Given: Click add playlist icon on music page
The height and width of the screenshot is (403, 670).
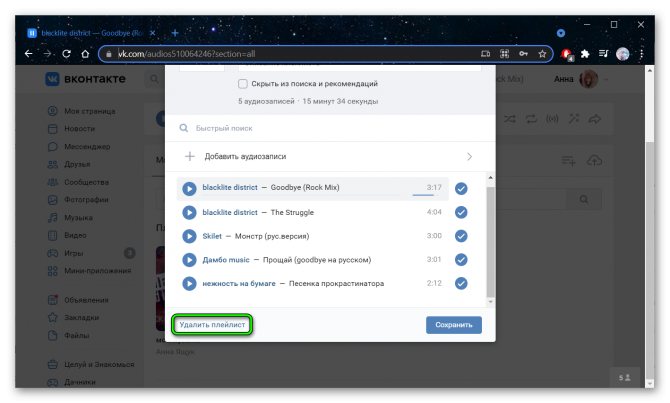Looking at the screenshot, I should pyautogui.click(x=568, y=161).
